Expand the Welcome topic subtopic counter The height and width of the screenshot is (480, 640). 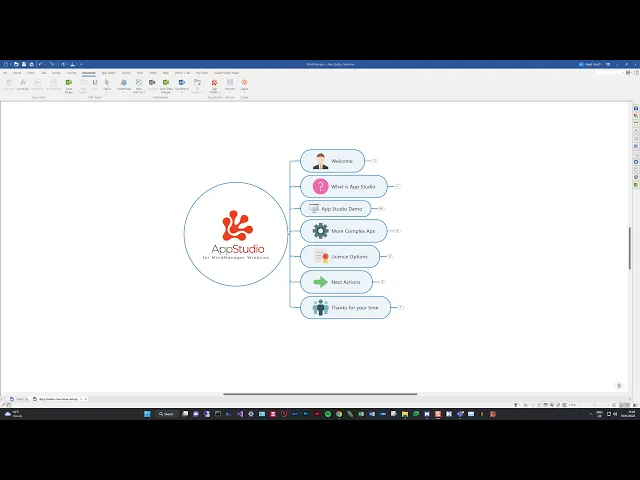click(x=375, y=161)
